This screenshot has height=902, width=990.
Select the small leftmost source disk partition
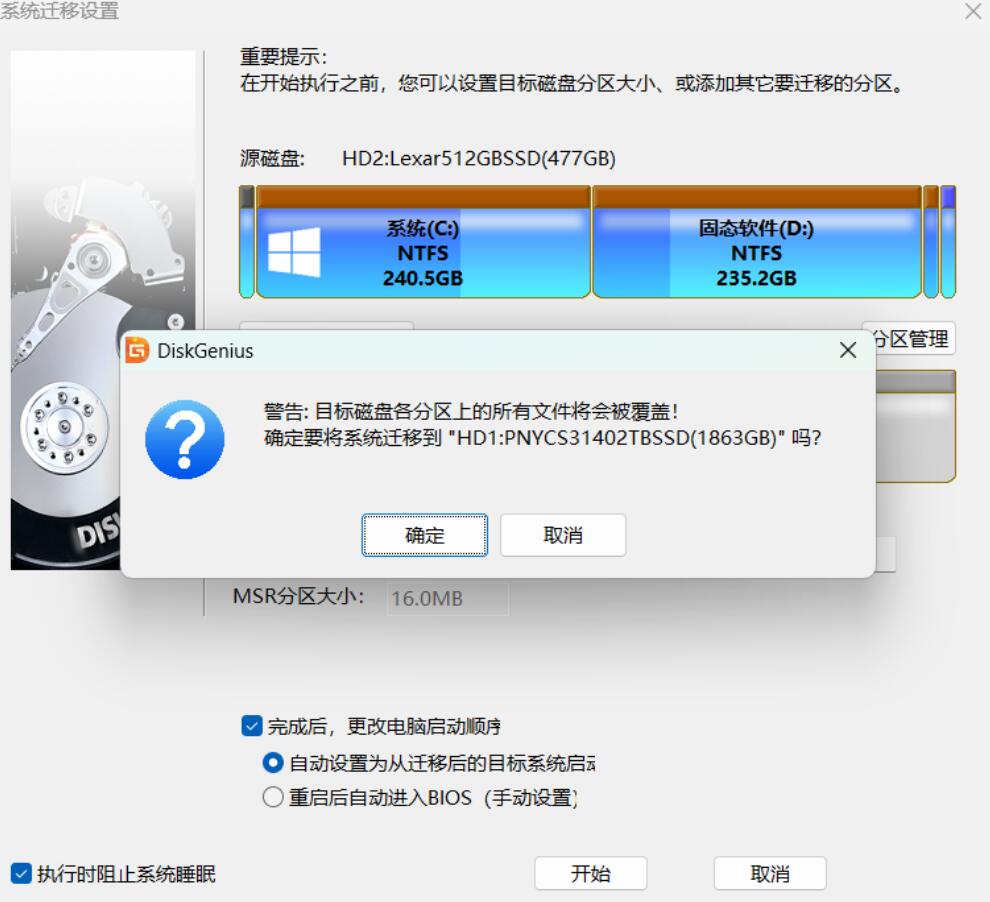(246, 243)
